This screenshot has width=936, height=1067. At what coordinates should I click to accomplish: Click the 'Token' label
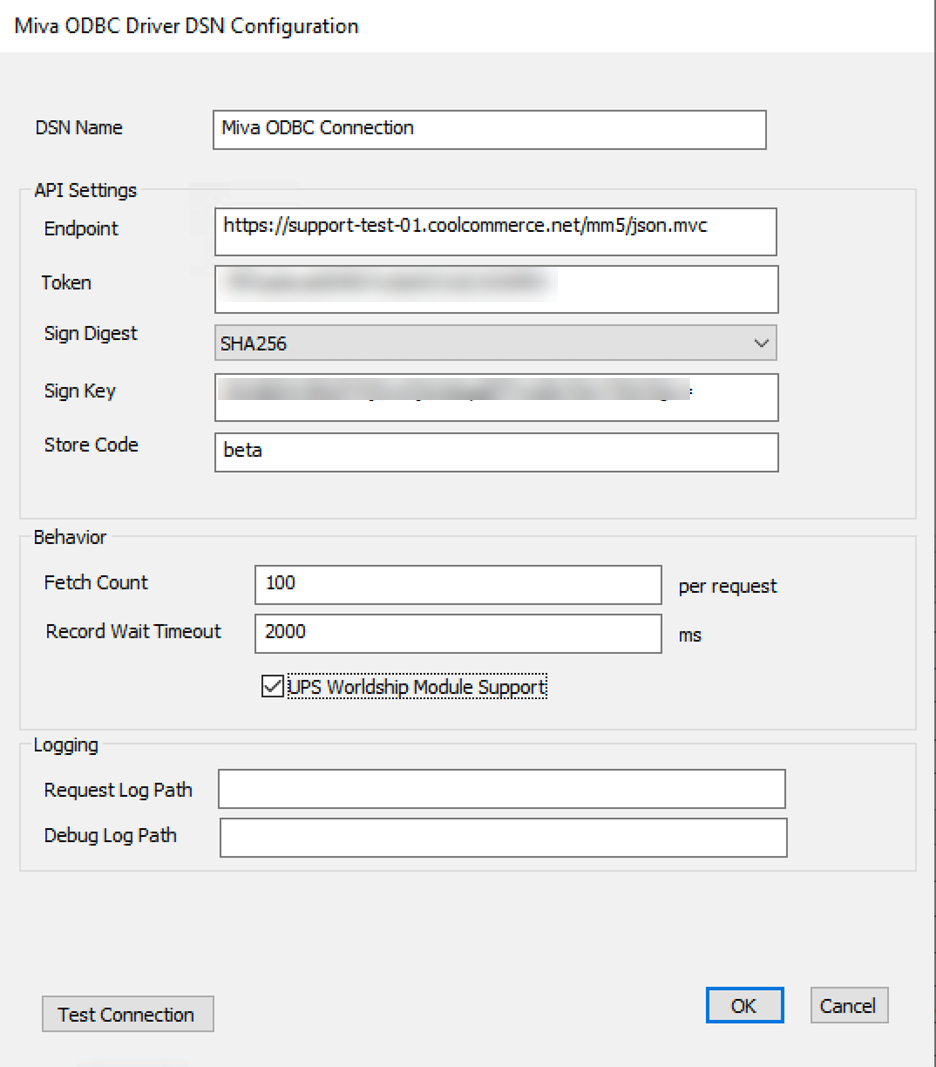[x=66, y=283]
